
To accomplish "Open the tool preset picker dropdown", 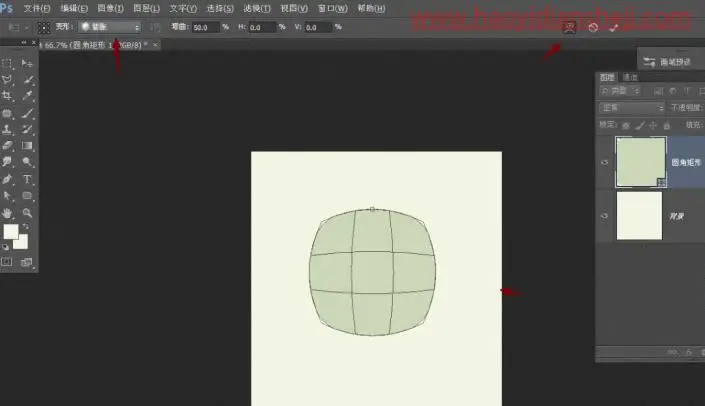I will [x=18, y=27].
